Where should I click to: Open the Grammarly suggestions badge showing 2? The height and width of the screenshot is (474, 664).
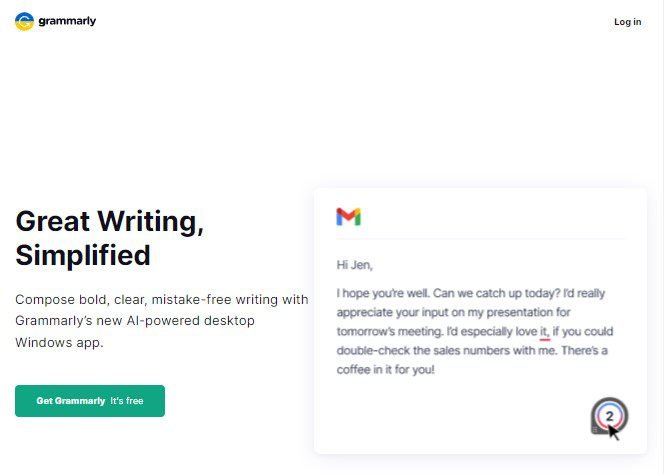click(x=609, y=415)
